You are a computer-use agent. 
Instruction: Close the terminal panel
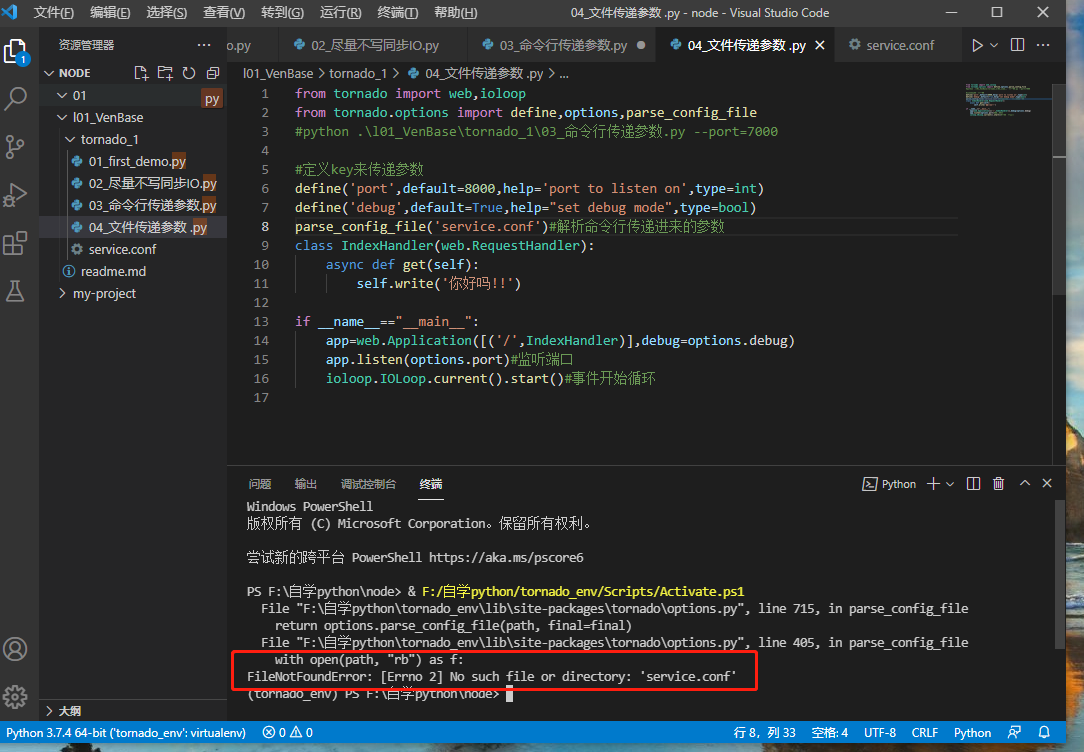pos(1047,484)
